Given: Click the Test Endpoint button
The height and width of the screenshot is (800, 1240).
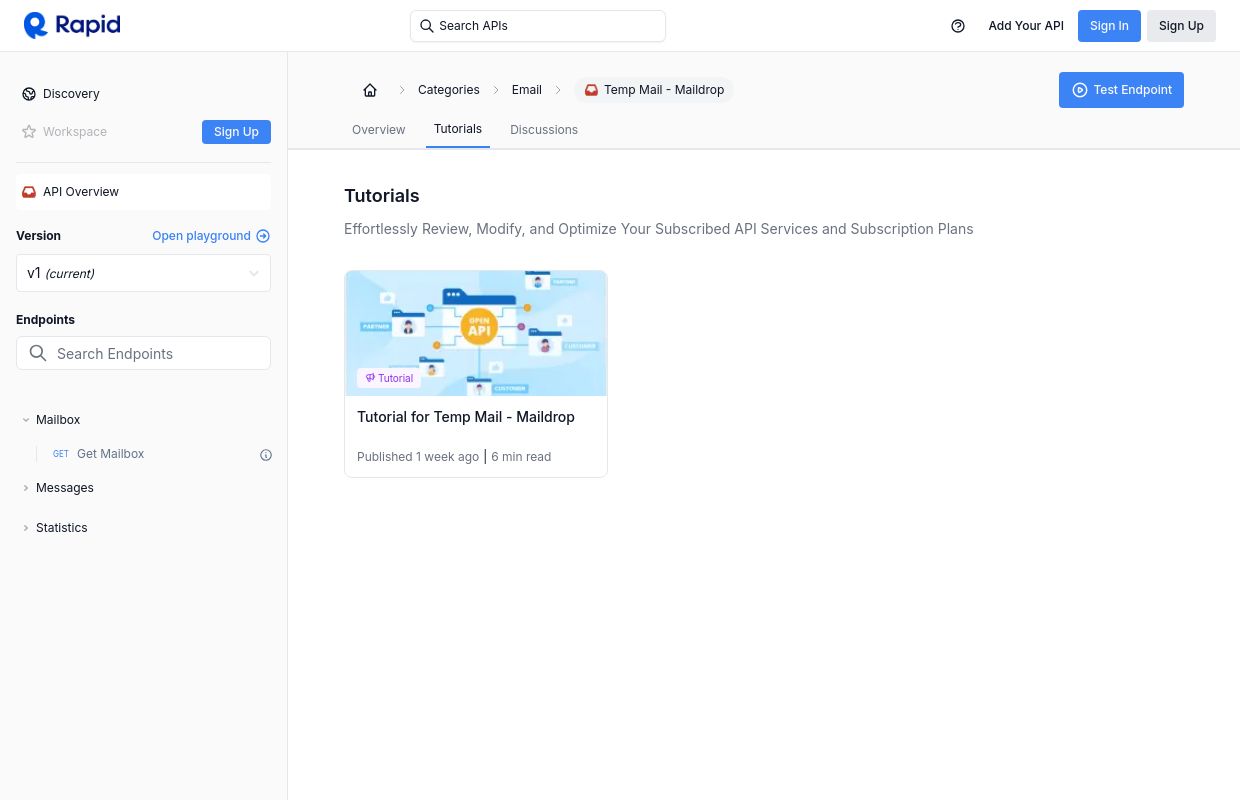Looking at the screenshot, I should tap(1121, 90).
